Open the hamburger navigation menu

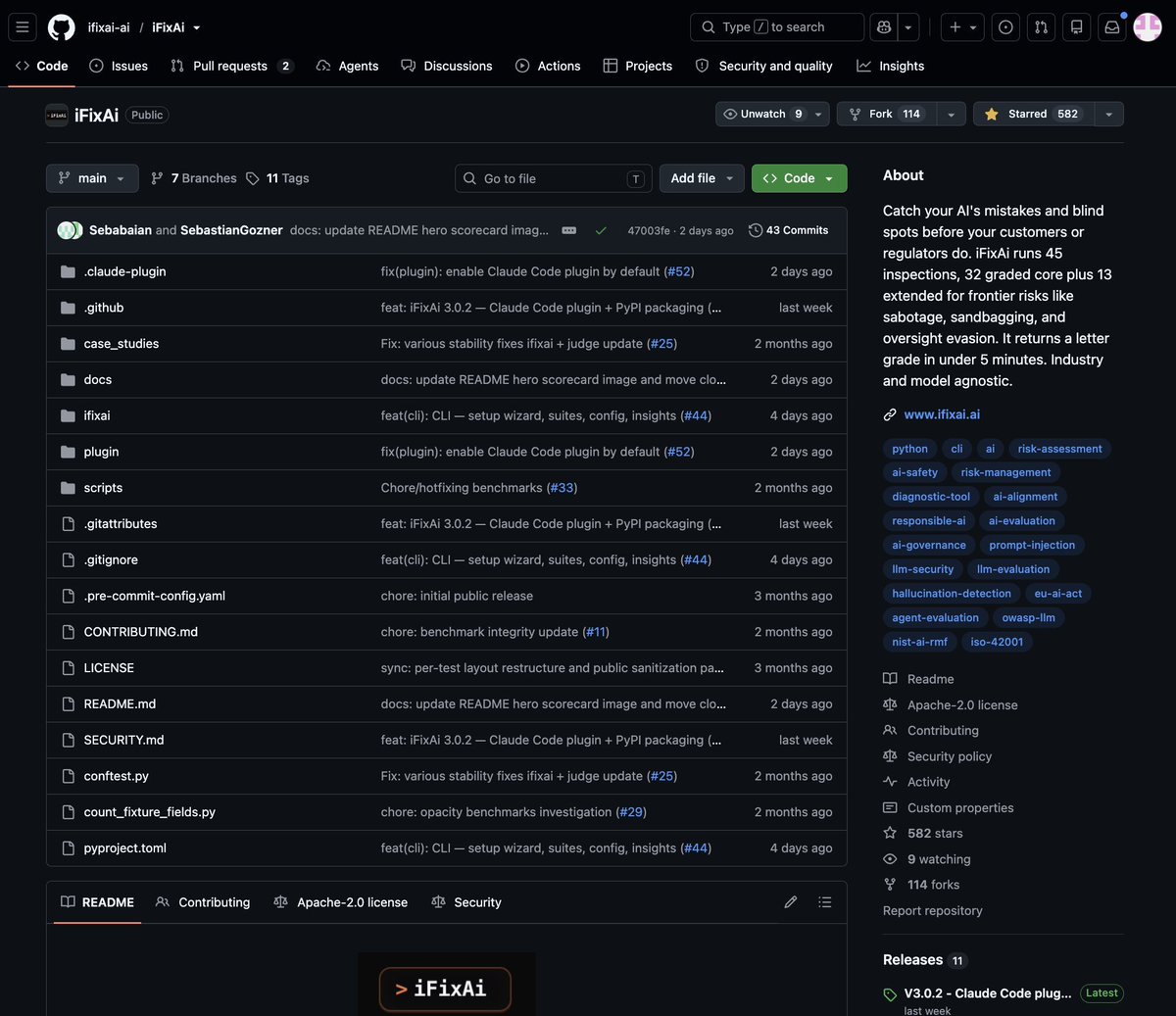click(23, 27)
